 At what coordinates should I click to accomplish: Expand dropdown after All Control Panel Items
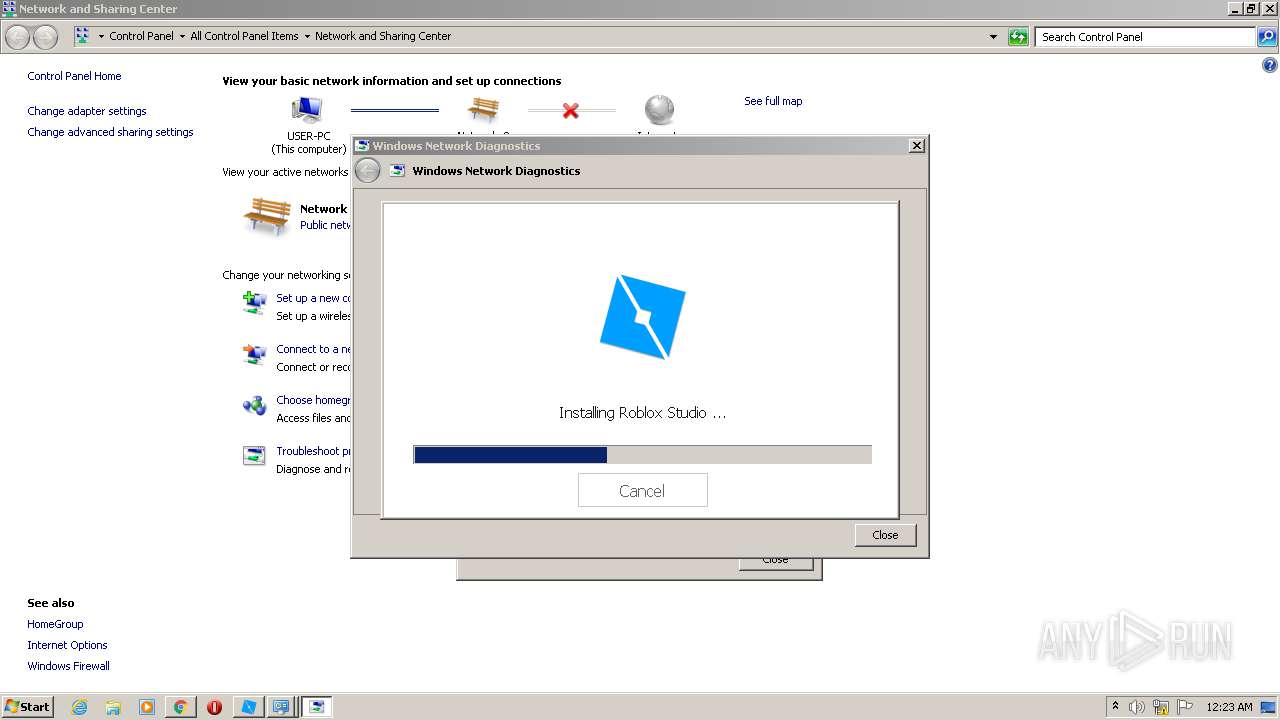(x=307, y=36)
